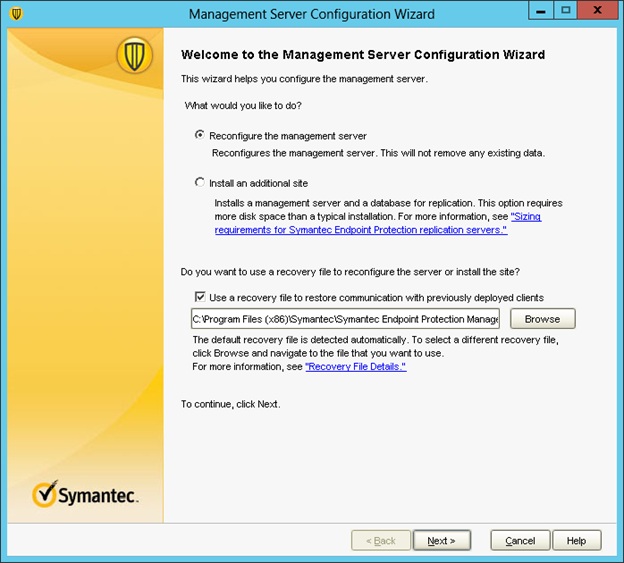This screenshot has width=624, height=563.
Task: Click the Next button
Action: [441, 541]
